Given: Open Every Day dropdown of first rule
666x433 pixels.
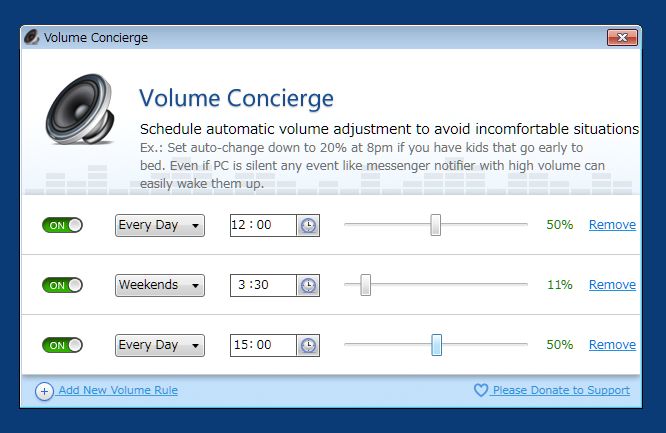Looking at the screenshot, I should click(160, 225).
